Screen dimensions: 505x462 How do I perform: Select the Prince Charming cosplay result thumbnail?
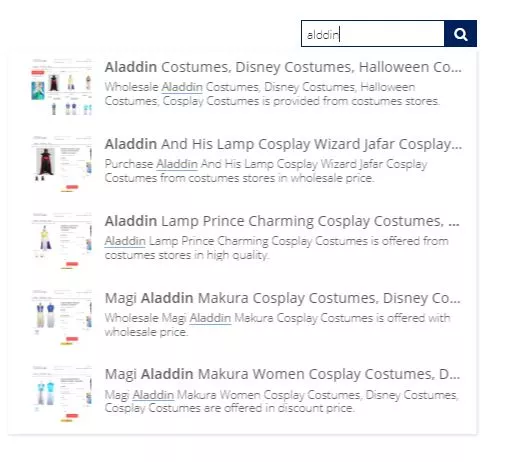(62, 241)
